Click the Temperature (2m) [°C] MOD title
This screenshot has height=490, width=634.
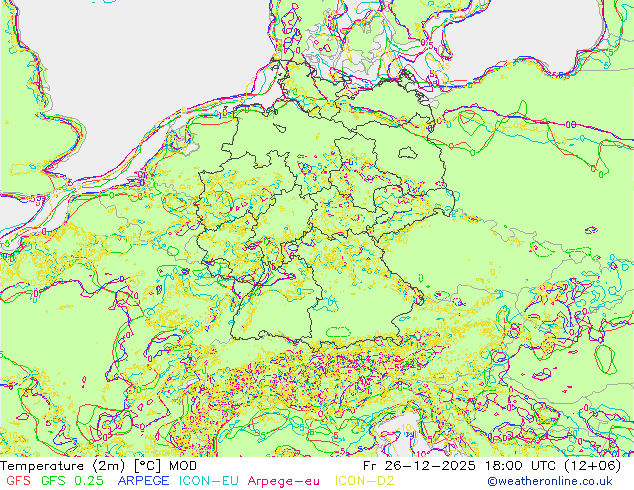99,466
